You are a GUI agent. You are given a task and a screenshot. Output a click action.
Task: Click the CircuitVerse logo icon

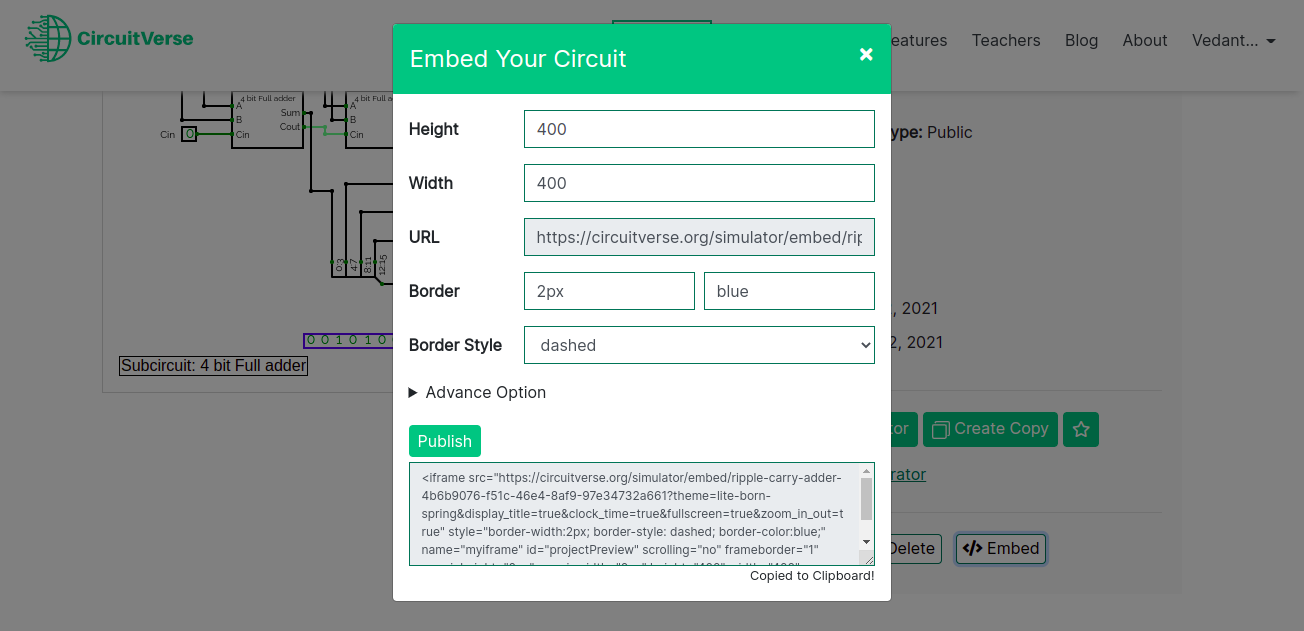click(x=47, y=40)
